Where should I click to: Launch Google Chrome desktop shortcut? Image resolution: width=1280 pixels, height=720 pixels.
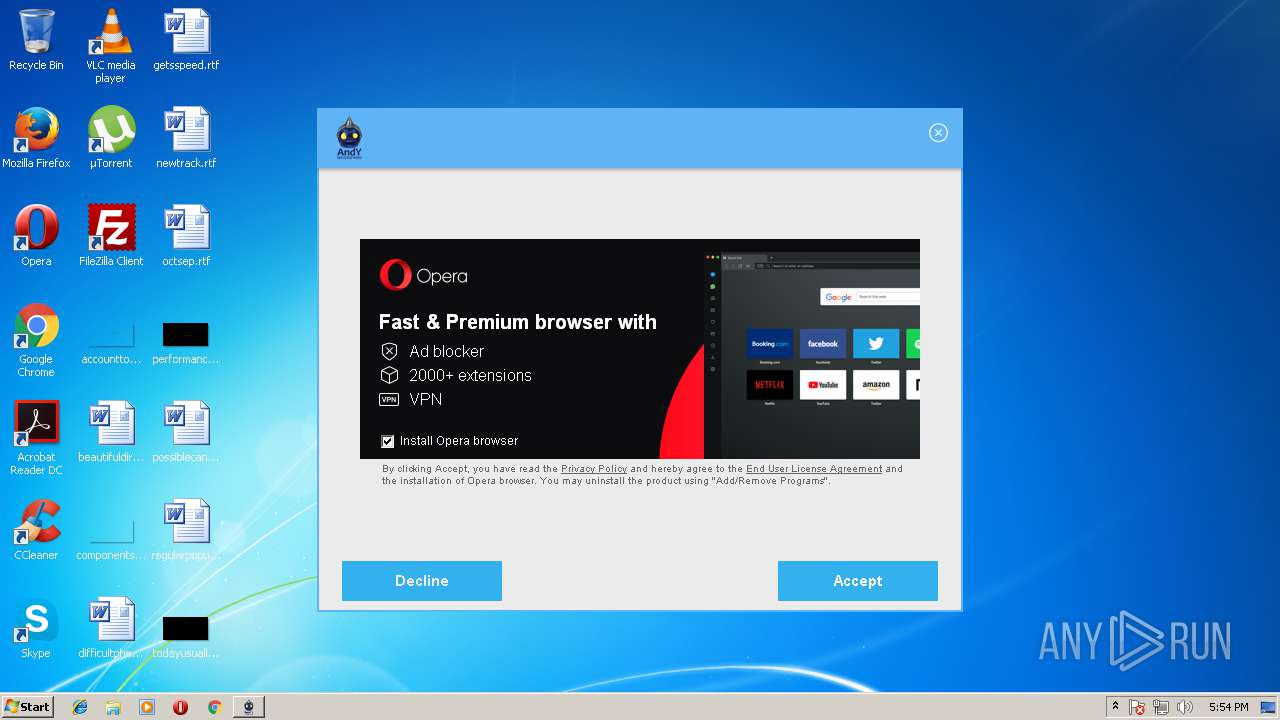[x=36, y=340]
